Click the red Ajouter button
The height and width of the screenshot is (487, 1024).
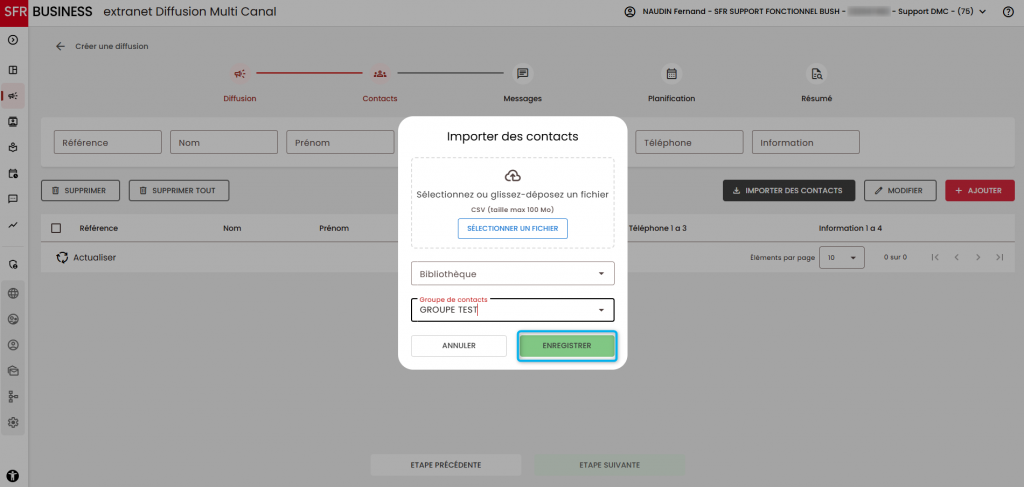coord(980,191)
